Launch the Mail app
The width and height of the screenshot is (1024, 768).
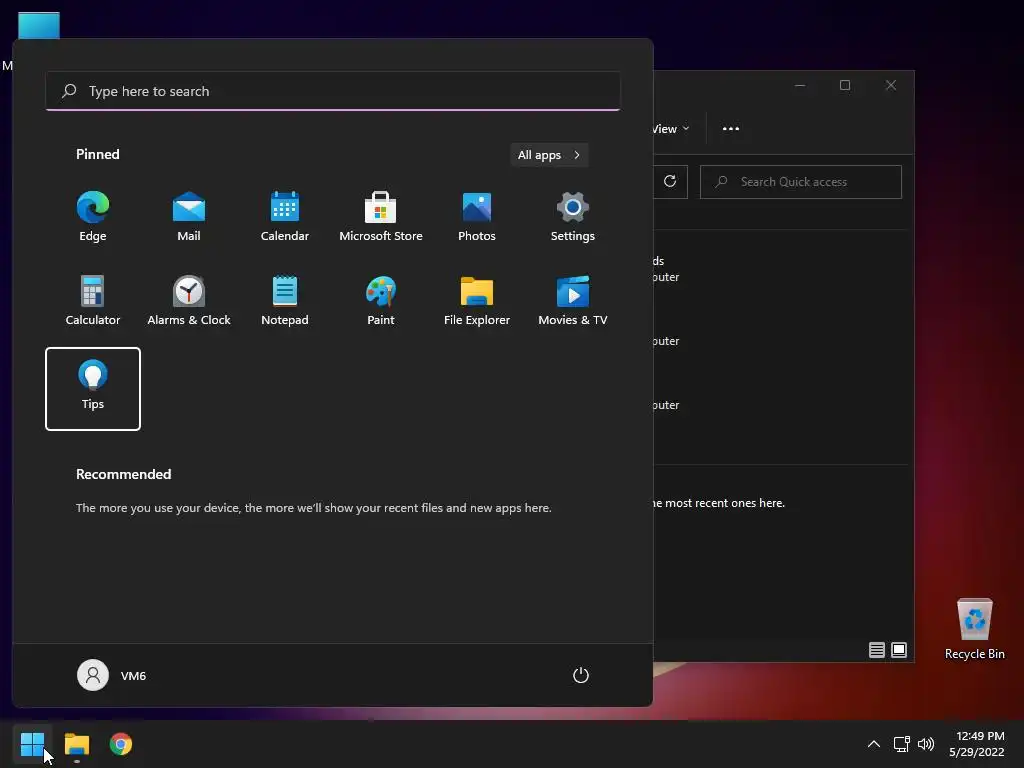(189, 216)
